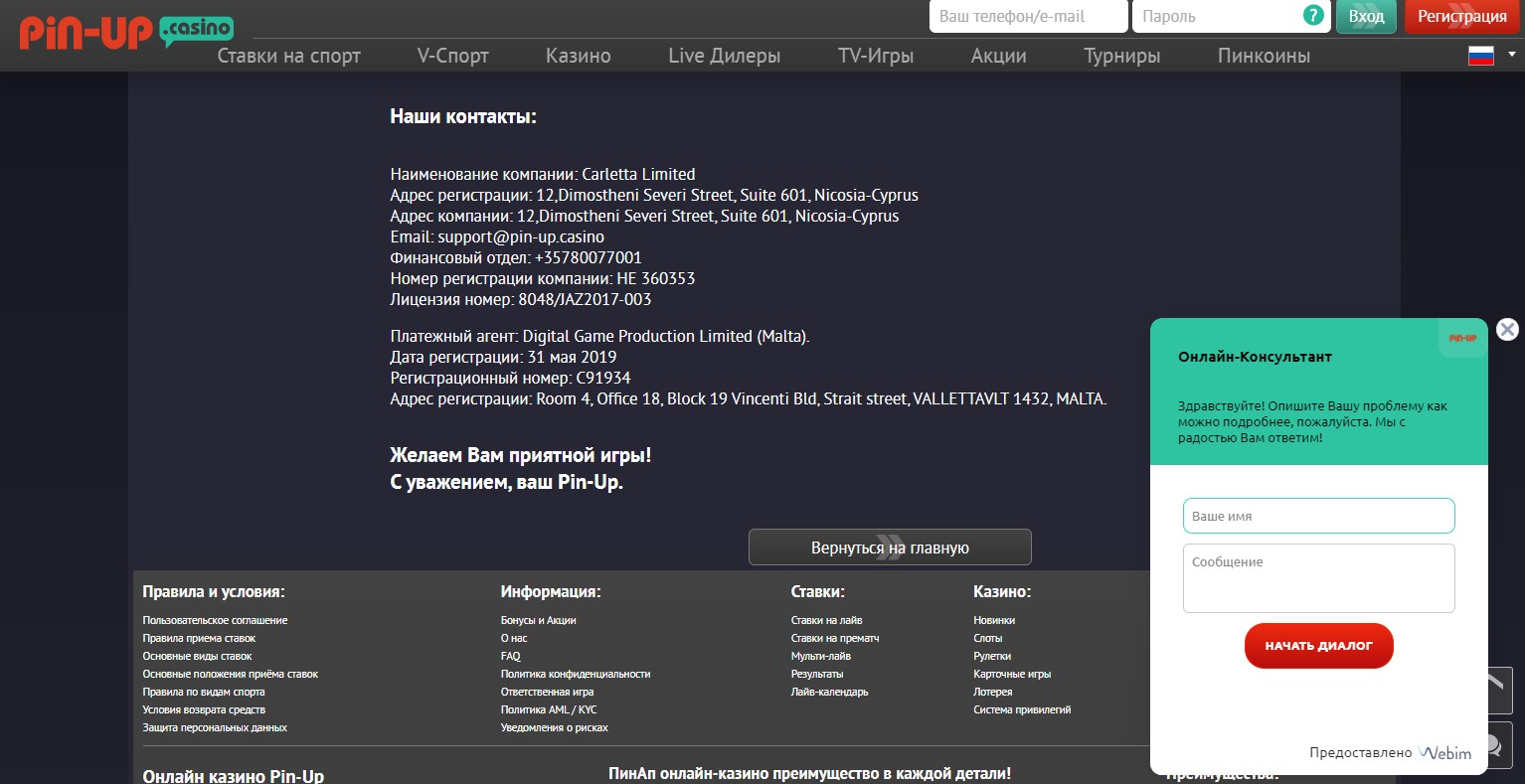Image resolution: width=1525 pixels, height=784 pixels.
Task: Open Основные виды ставок link
Action: click(x=197, y=656)
